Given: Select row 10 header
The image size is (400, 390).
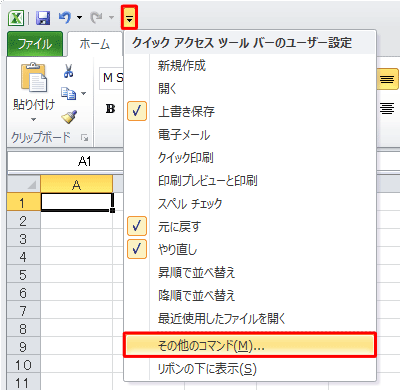Looking at the screenshot, I should click(x=23, y=365).
